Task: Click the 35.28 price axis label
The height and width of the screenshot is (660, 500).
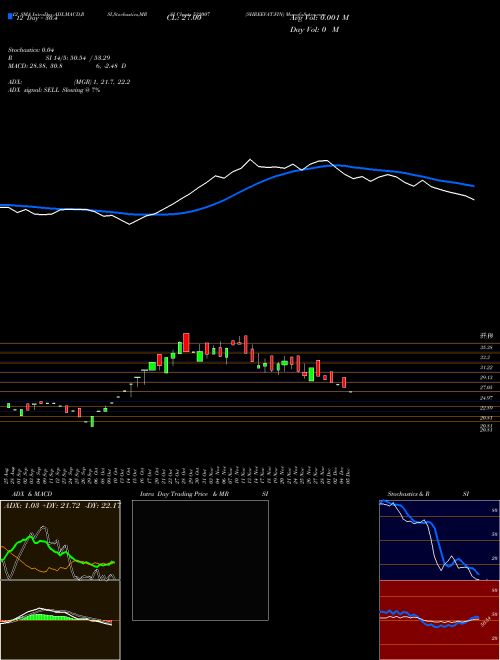Action: pyautogui.click(x=486, y=348)
